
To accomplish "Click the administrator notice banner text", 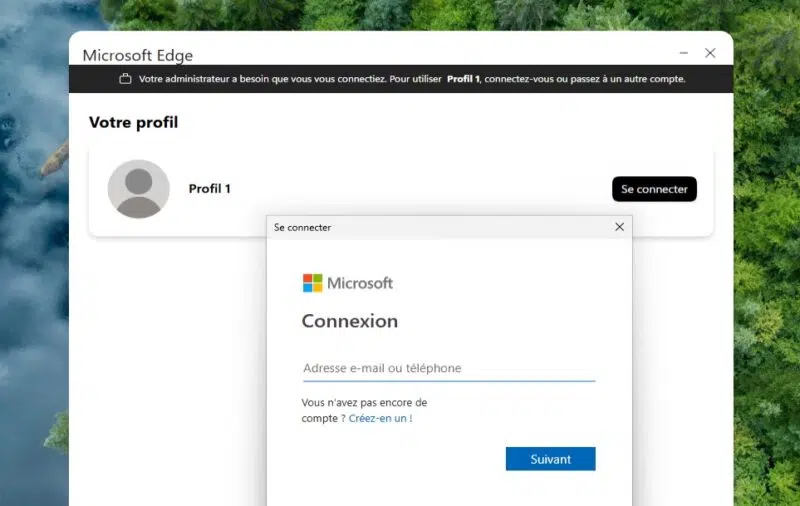I will (412, 79).
